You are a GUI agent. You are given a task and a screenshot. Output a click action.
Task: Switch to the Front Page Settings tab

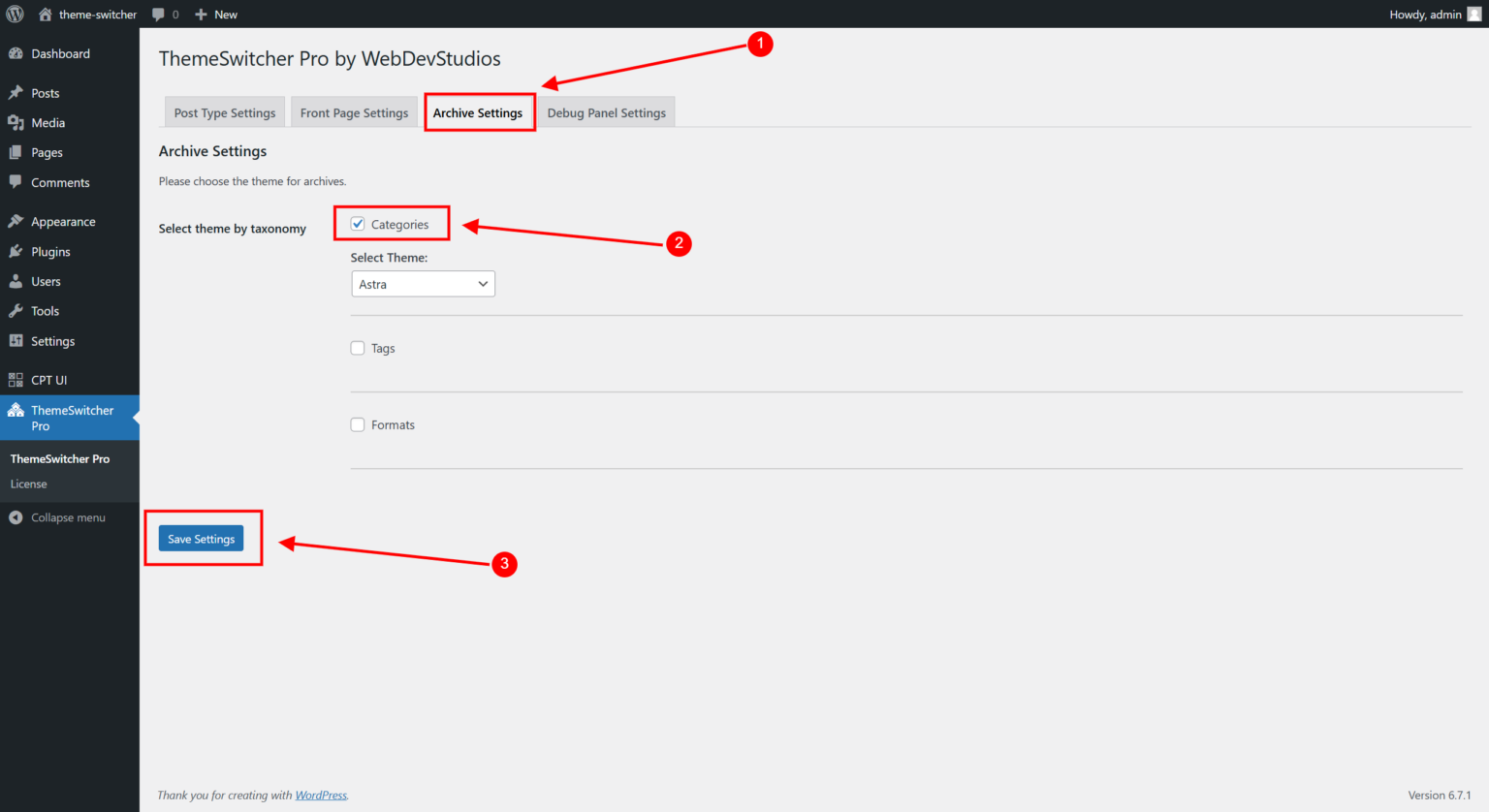point(353,111)
